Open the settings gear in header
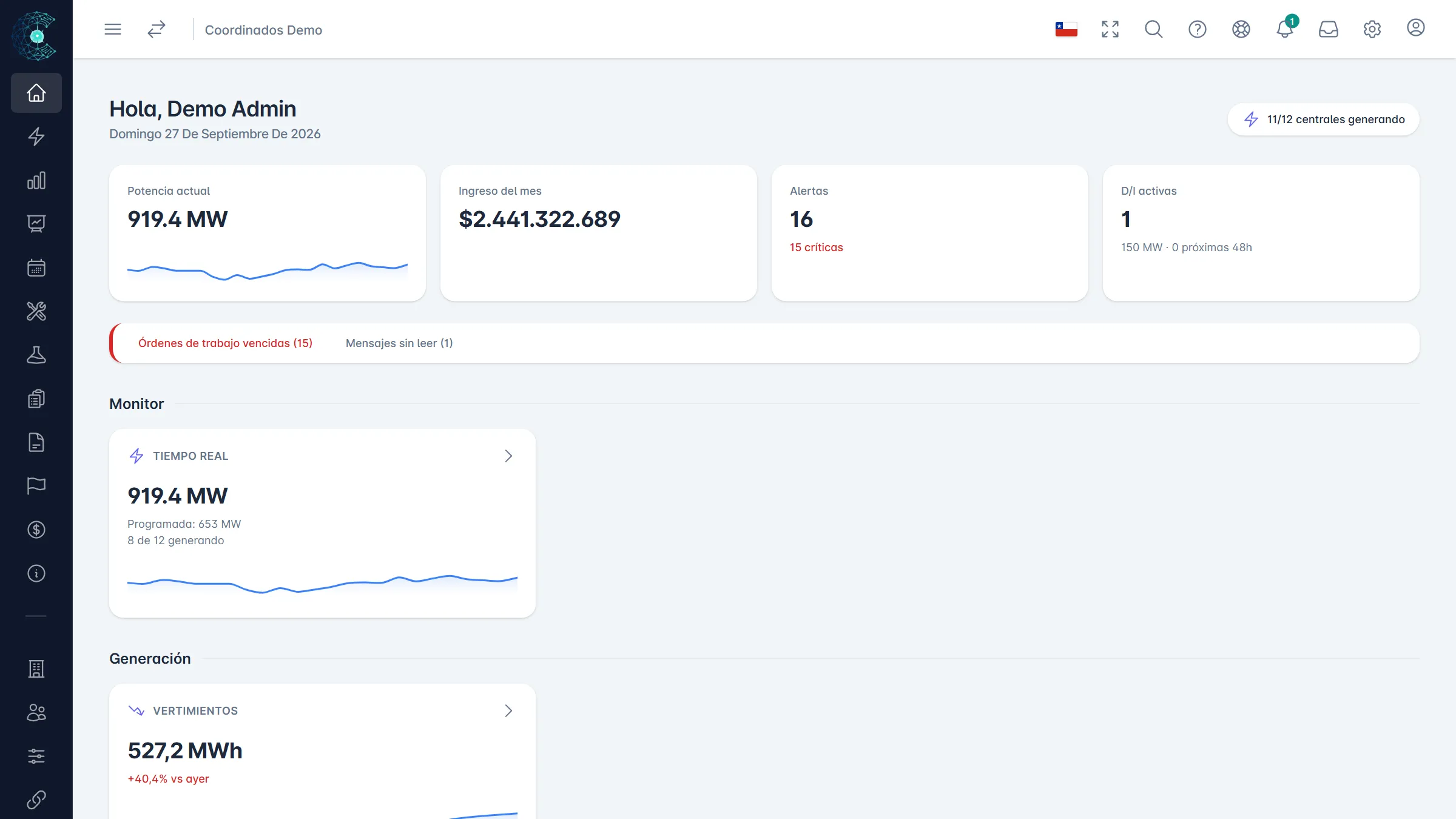Image resolution: width=1456 pixels, height=819 pixels. click(x=1372, y=29)
